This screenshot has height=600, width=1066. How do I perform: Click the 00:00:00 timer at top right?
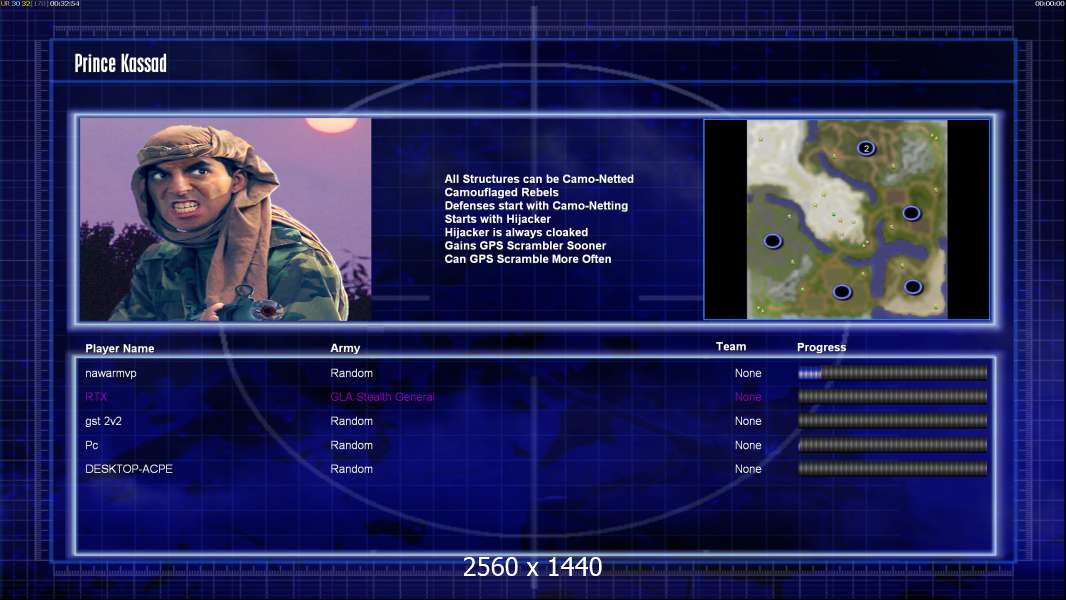1049,3
